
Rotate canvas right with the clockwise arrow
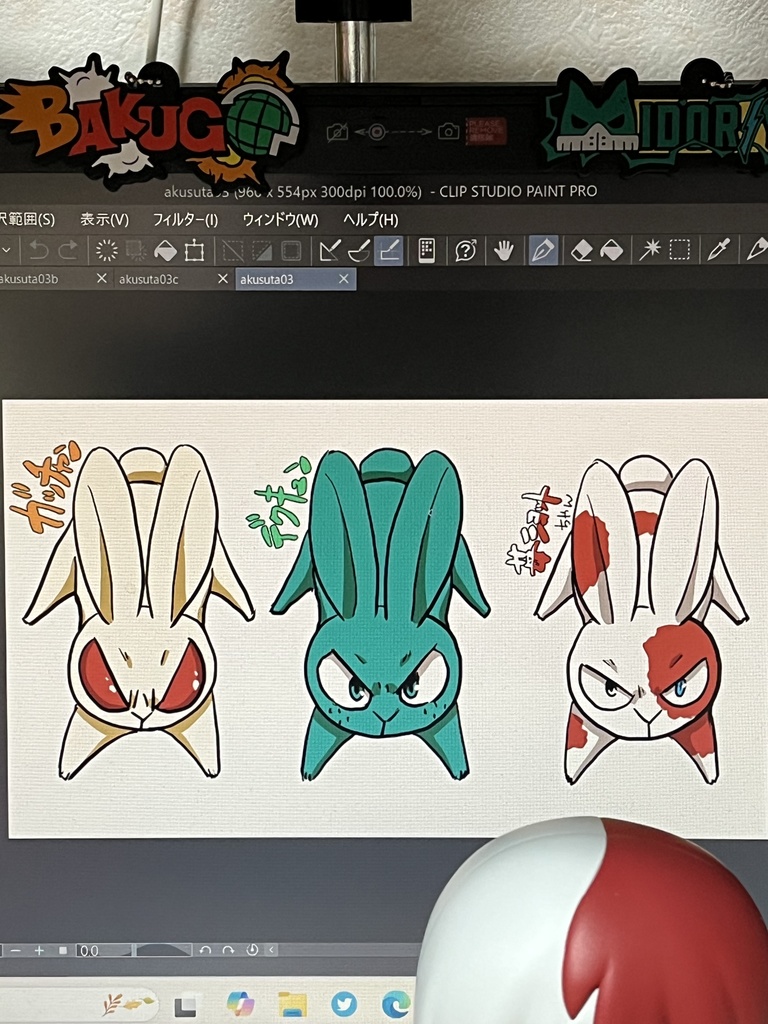coord(229,950)
